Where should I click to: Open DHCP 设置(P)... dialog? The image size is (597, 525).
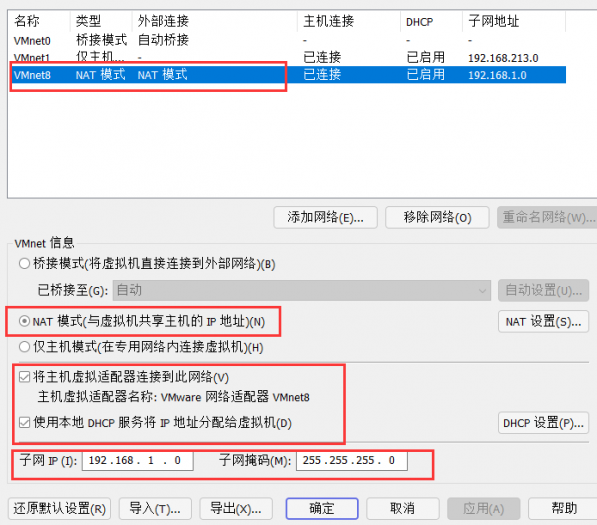pos(543,423)
